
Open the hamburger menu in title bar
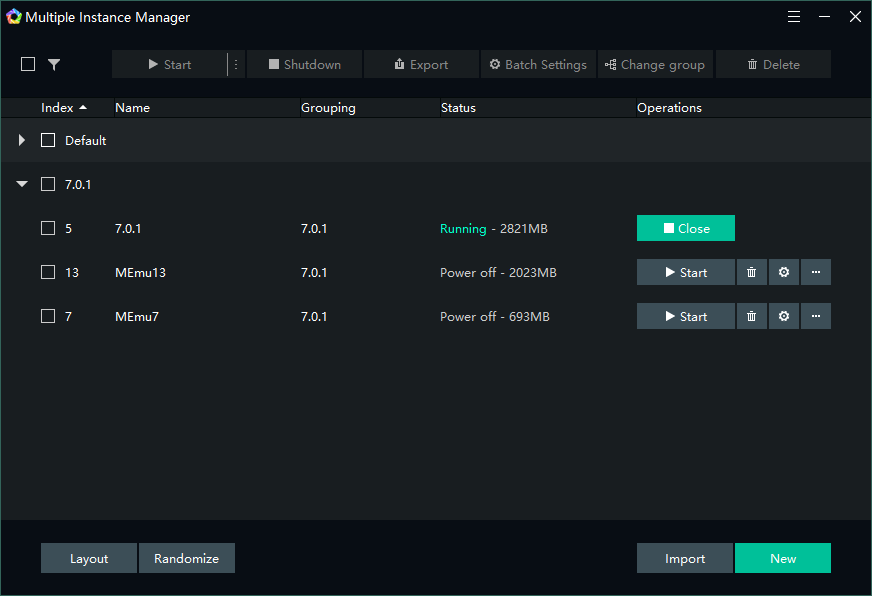pos(794,17)
